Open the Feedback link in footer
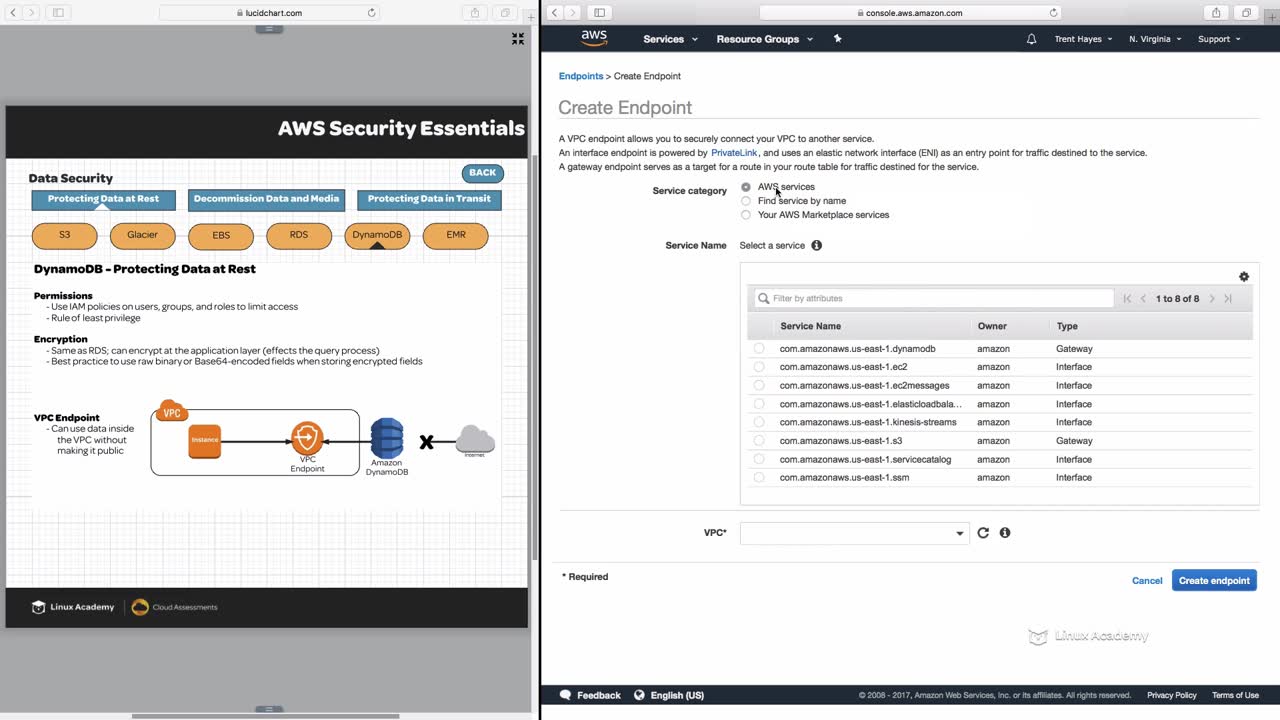Image resolution: width=1280 pixels, height=720 pixels. (x=590, y=695)
